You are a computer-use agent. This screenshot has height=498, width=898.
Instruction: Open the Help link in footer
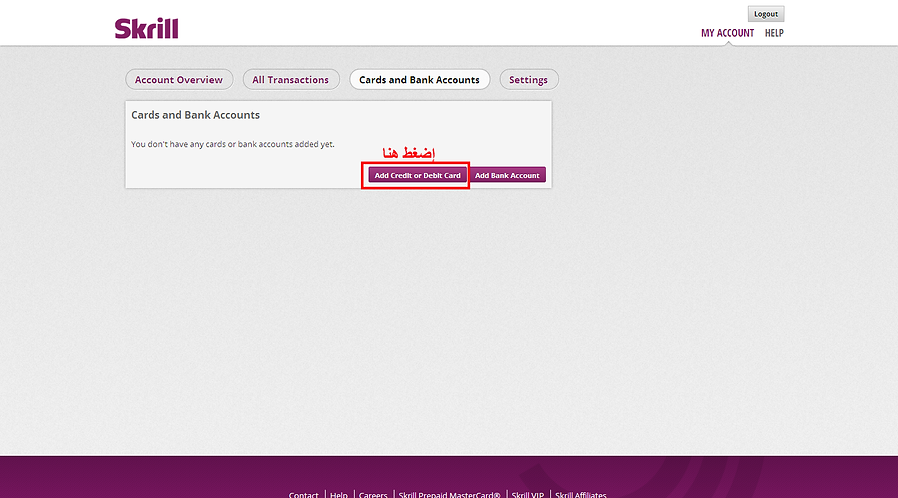tap(338, 494)
